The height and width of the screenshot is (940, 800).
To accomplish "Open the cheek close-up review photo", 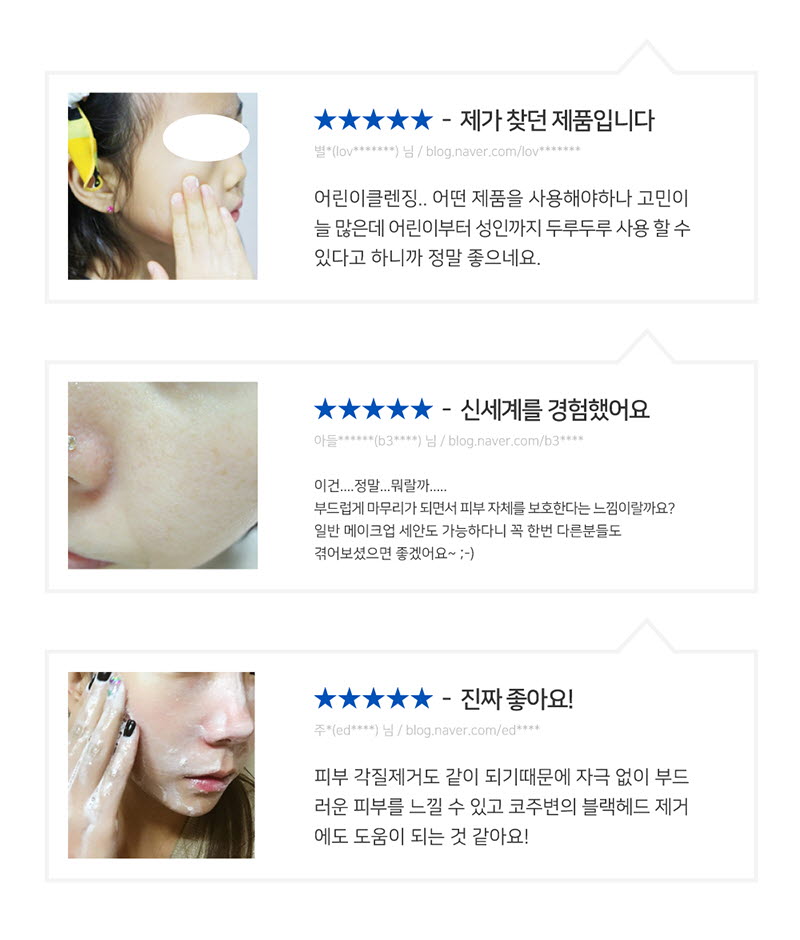I will tap(163, 475).
